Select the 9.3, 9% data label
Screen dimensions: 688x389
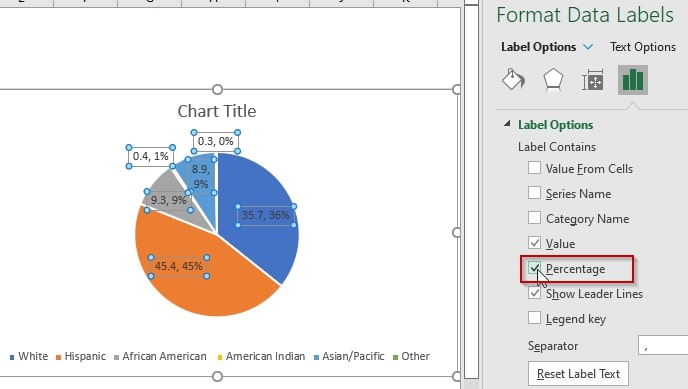[x=168, y=200]
